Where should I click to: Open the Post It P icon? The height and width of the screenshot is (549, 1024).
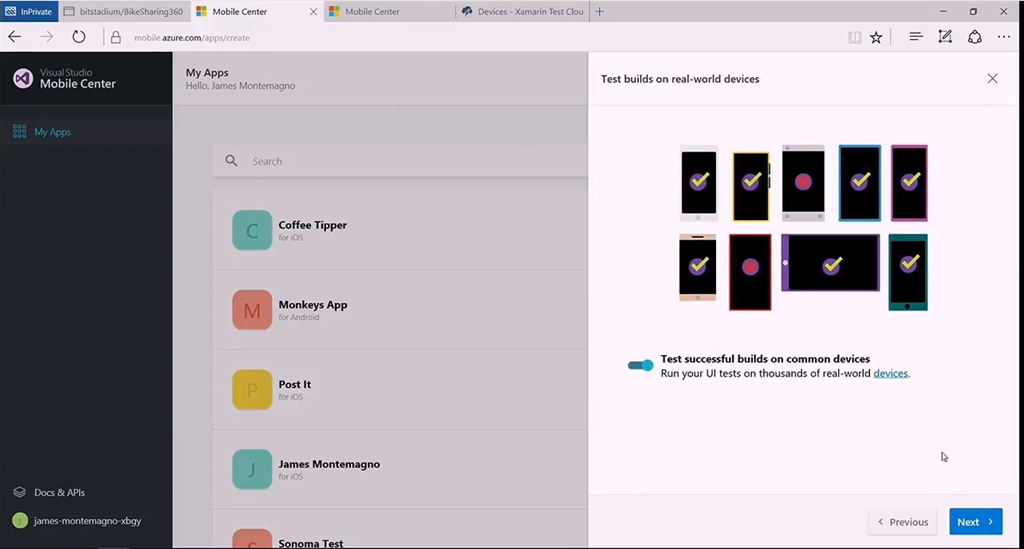(x=252, y=389)
